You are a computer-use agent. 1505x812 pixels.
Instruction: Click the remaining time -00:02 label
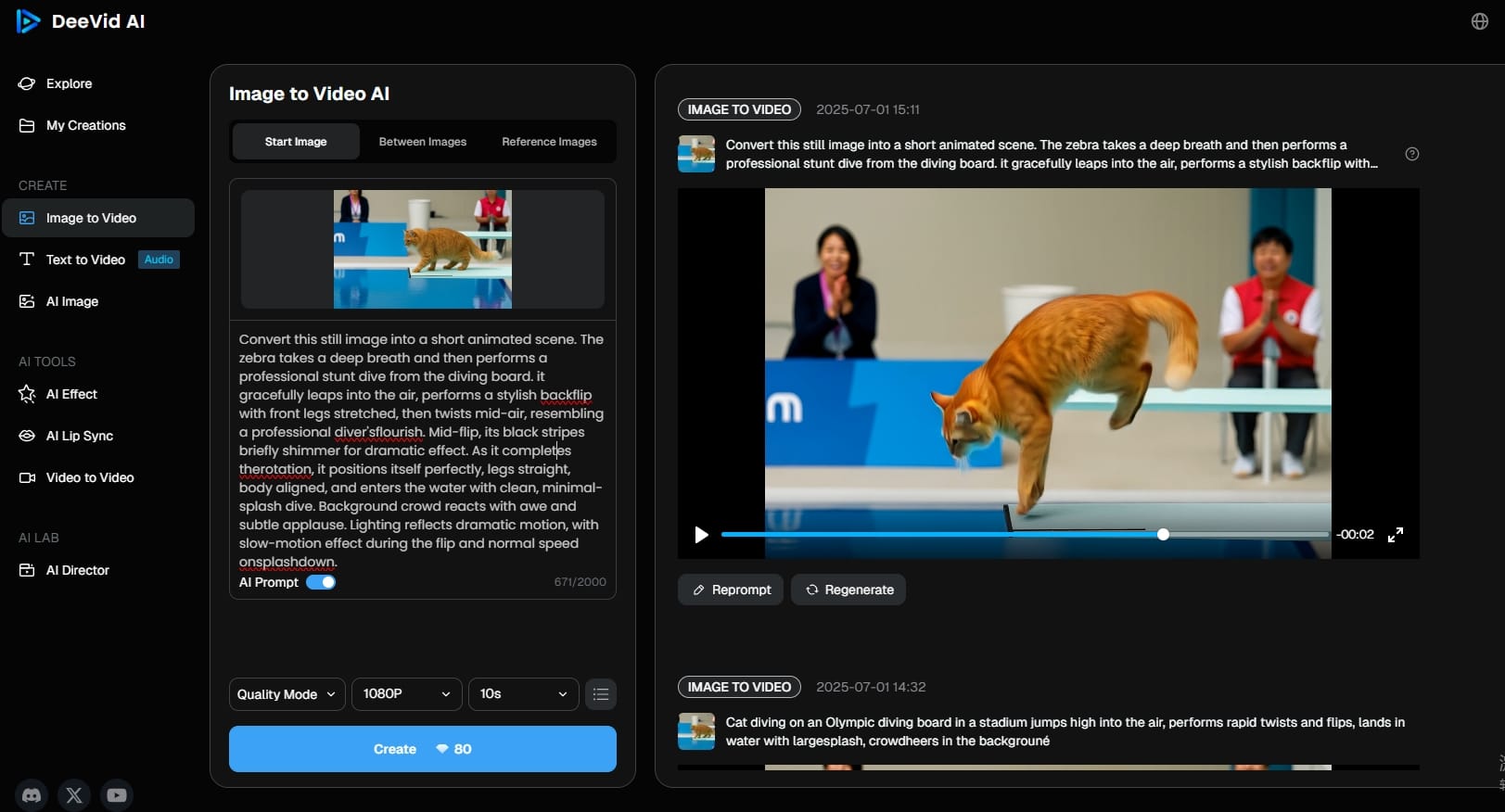(x=1355, y=535)
